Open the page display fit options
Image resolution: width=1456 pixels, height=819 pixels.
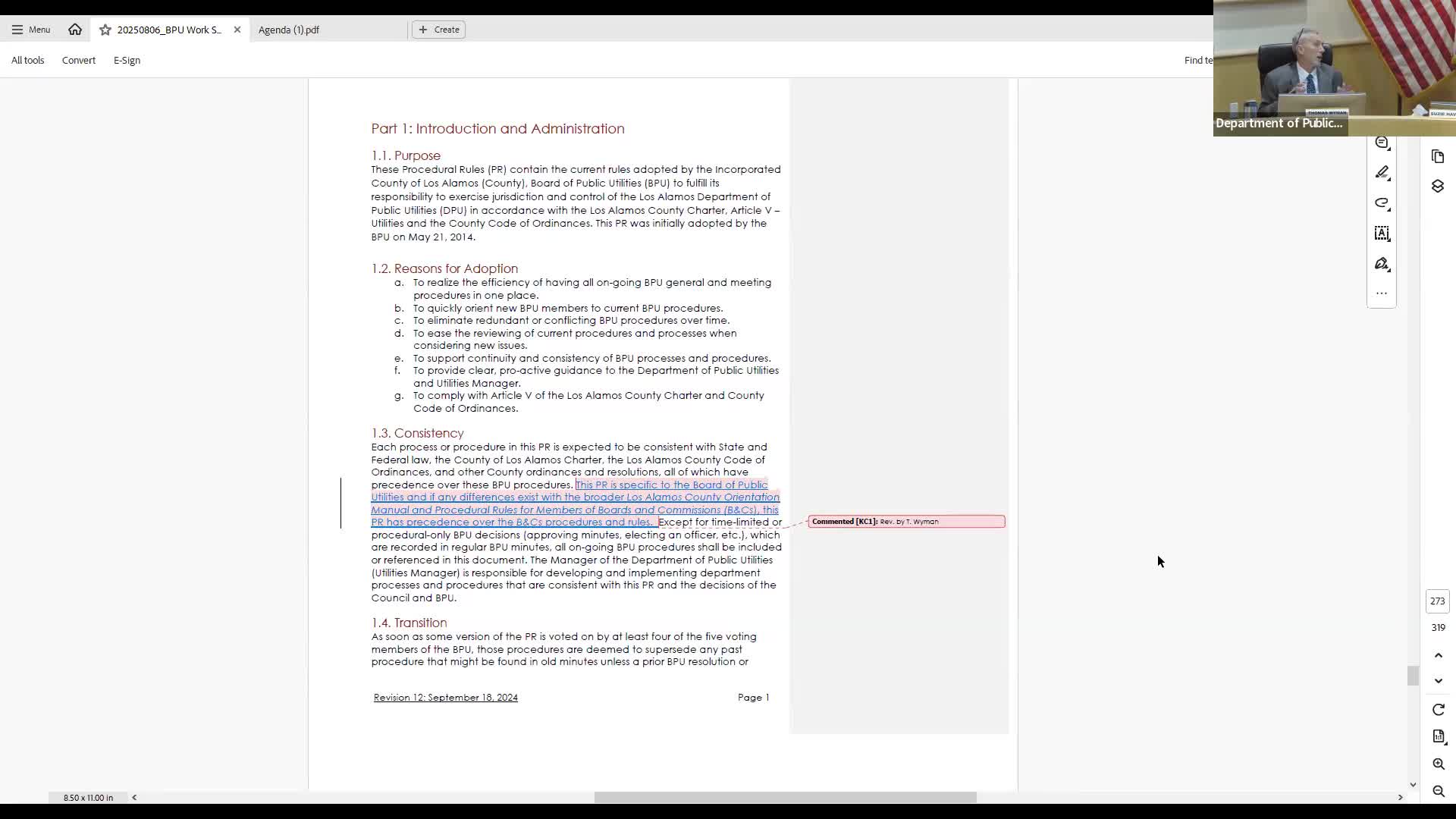click(1438, 736)
